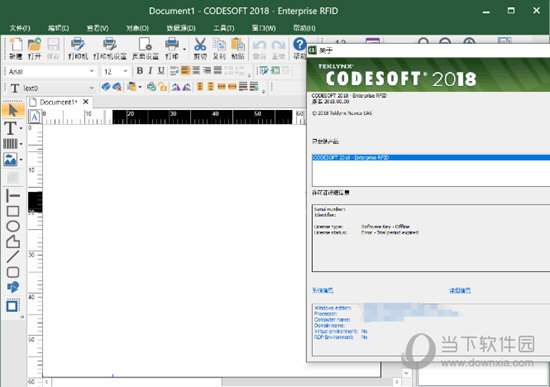The width and height of the screenshot is (550, 387).
Task: Click the A icon at ruler corner
Action: pos(34,117)
